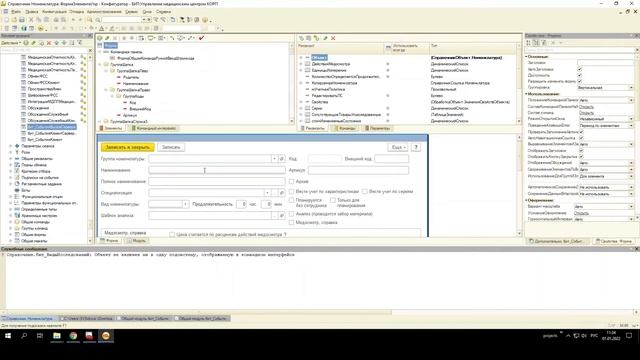Click open icon next to Специализация field
640x360 pixels.
(x=282, y=193)
